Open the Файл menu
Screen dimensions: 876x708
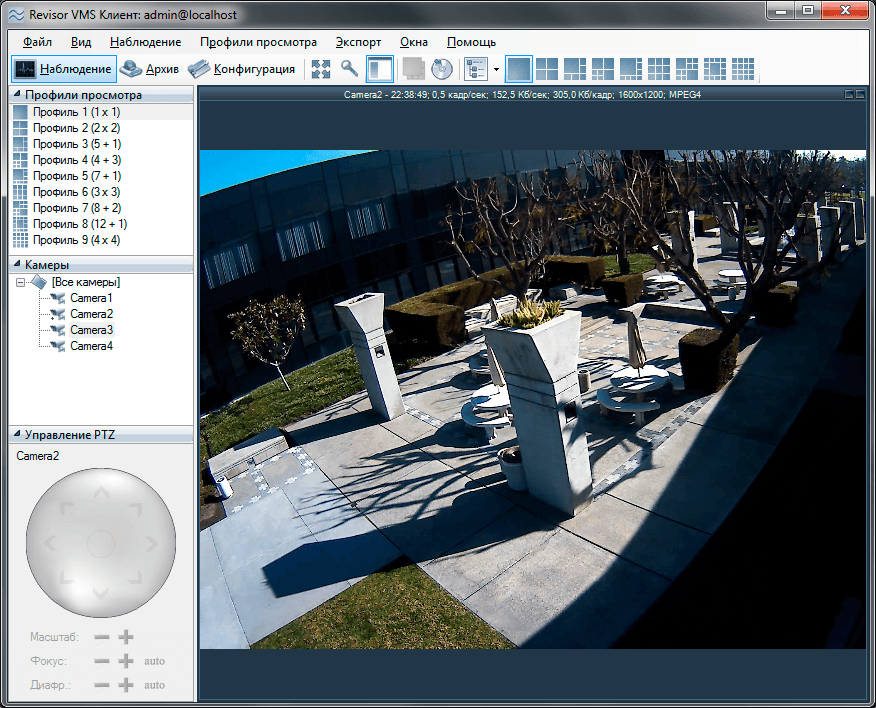[x=37, y=42]
